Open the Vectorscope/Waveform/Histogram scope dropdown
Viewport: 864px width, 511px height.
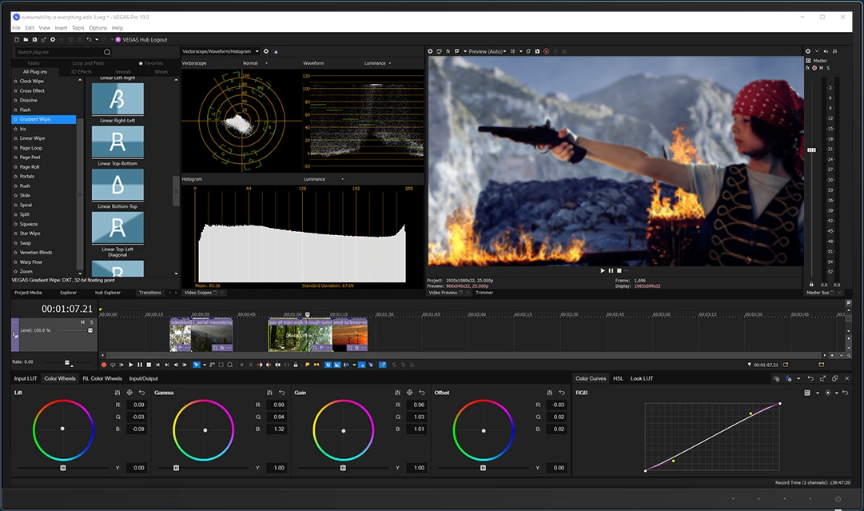[x=257, y=51]
